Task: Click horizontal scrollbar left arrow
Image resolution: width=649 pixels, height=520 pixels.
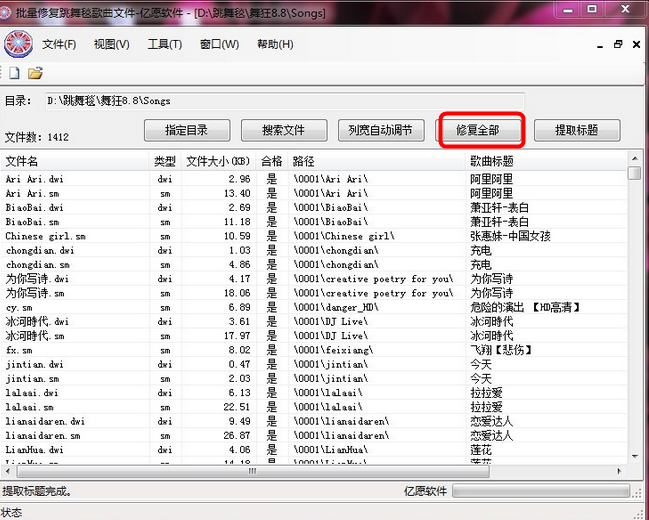Action: (x=7, y=471)
